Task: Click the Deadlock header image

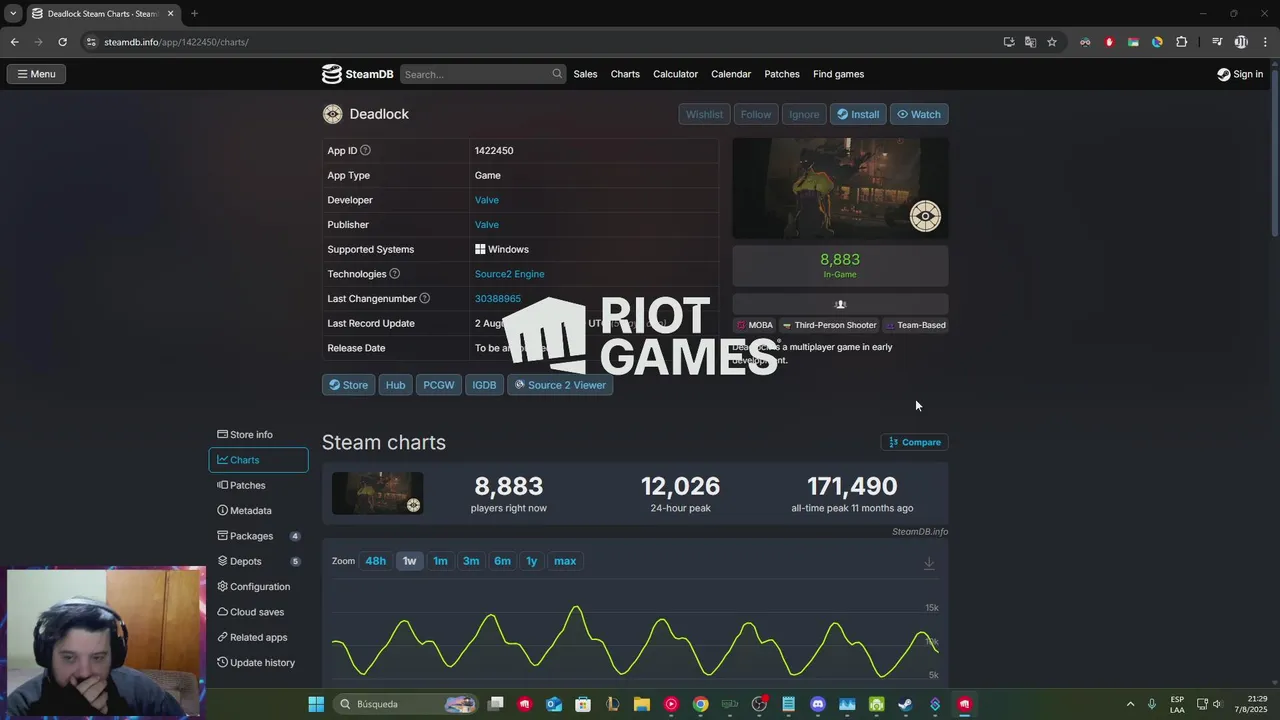Action: tap(840, 188)
